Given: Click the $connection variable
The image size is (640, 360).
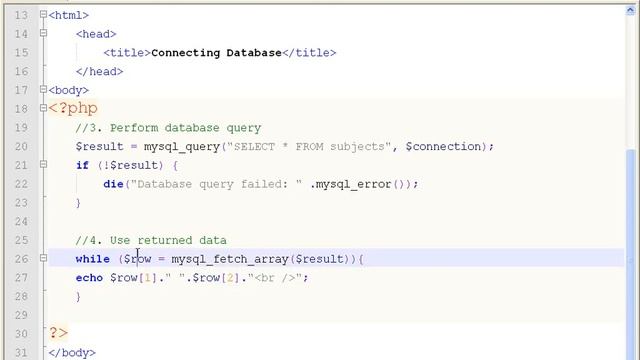Looking at the screenshot, I should tap(443, 147).
